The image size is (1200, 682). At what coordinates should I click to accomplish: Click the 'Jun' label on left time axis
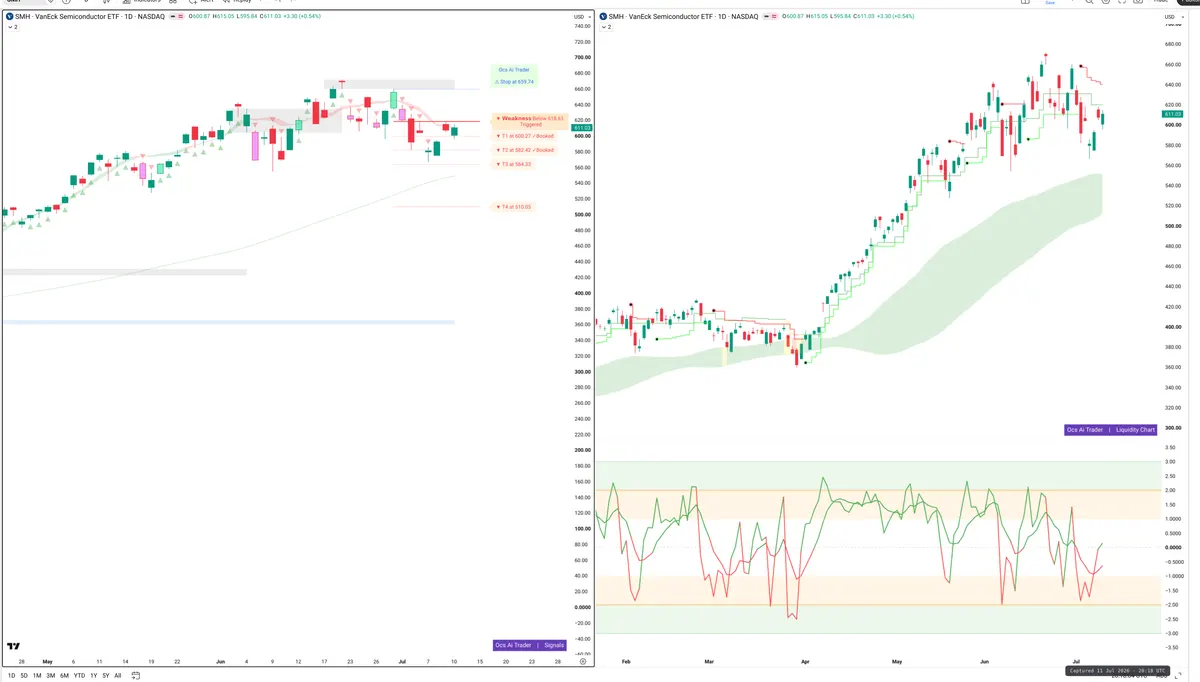click(x=220, y=662)
